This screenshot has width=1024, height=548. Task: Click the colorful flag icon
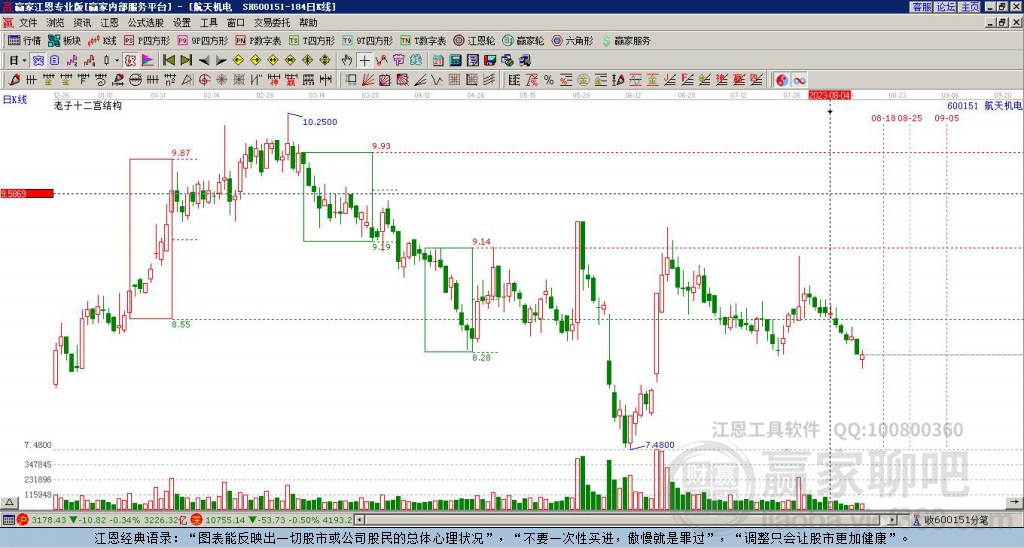tap(148, 60)
